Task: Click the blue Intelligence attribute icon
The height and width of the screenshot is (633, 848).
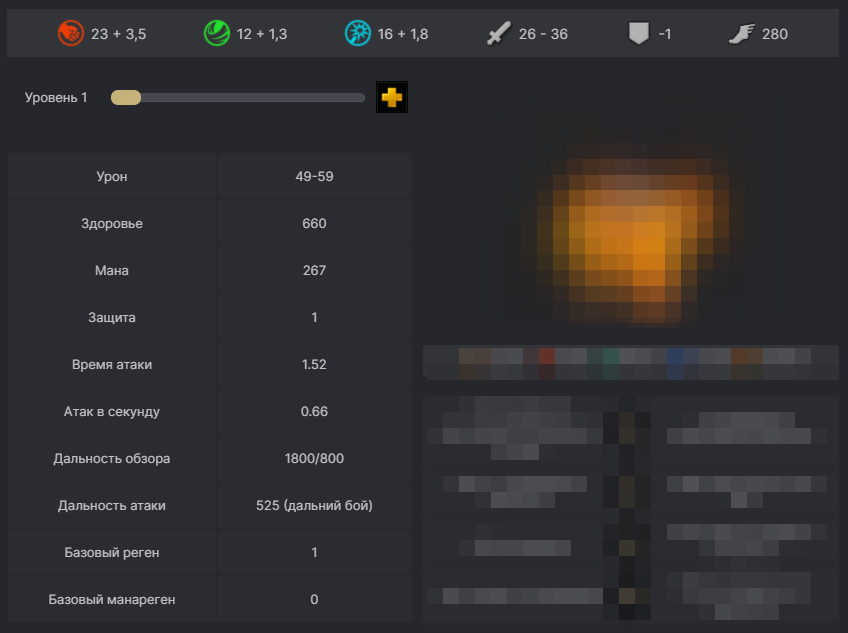Action: [358, 34]
